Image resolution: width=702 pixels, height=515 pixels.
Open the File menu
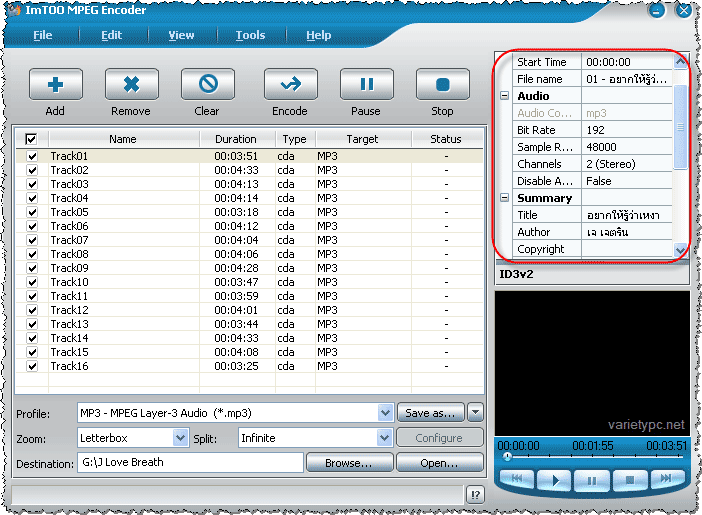43,35
